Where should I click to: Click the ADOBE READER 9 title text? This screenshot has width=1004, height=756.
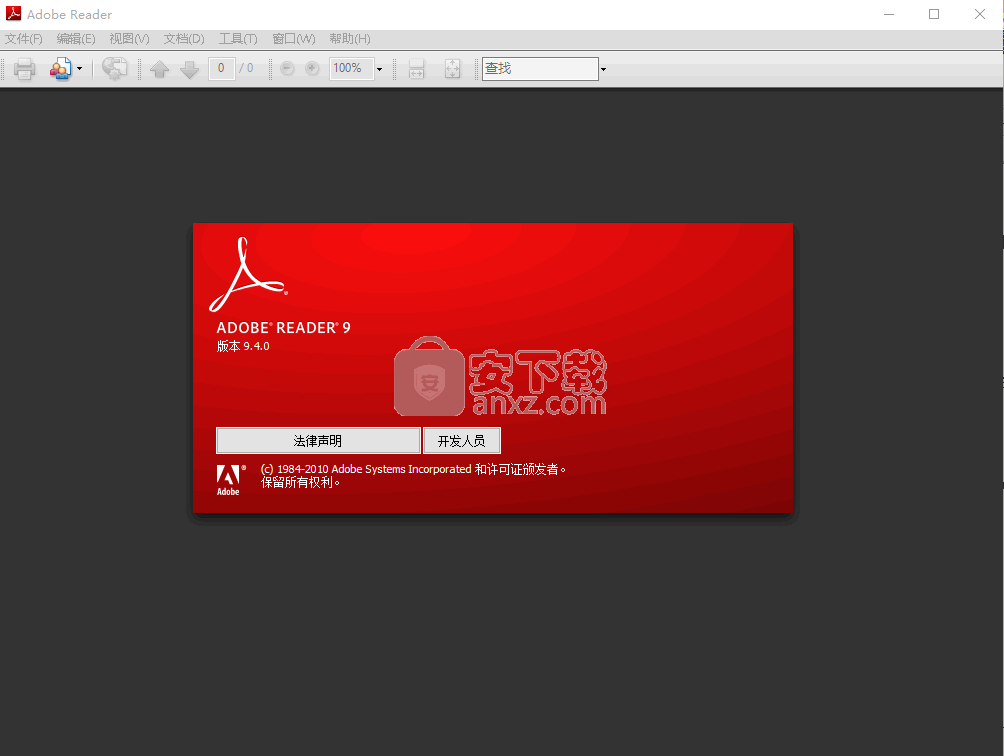pyautogui.click(x=284, y=328)
